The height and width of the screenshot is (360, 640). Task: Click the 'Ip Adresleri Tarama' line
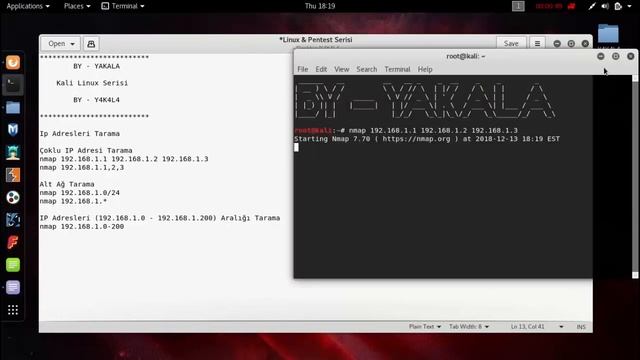tap(80, 134)
